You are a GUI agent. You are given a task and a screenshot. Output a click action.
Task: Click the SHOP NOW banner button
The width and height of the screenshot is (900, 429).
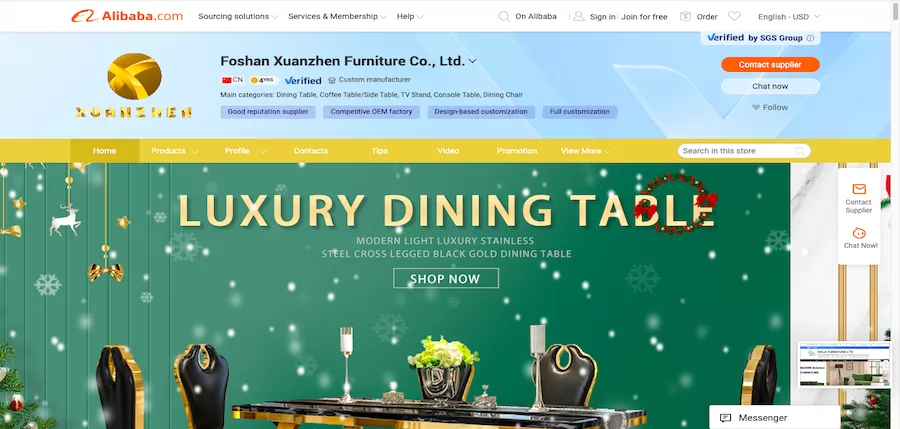tap(445, 279)
